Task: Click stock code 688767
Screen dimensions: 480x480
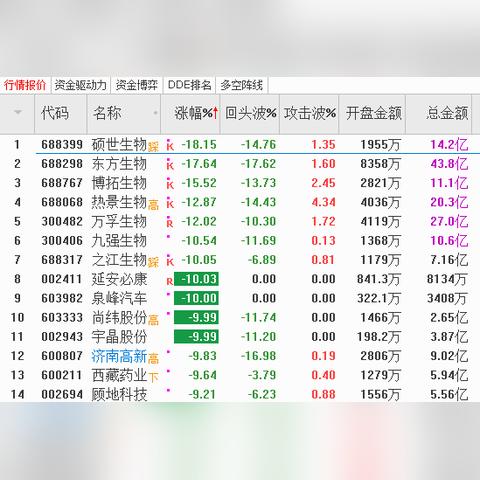Action: coord(62,183)
